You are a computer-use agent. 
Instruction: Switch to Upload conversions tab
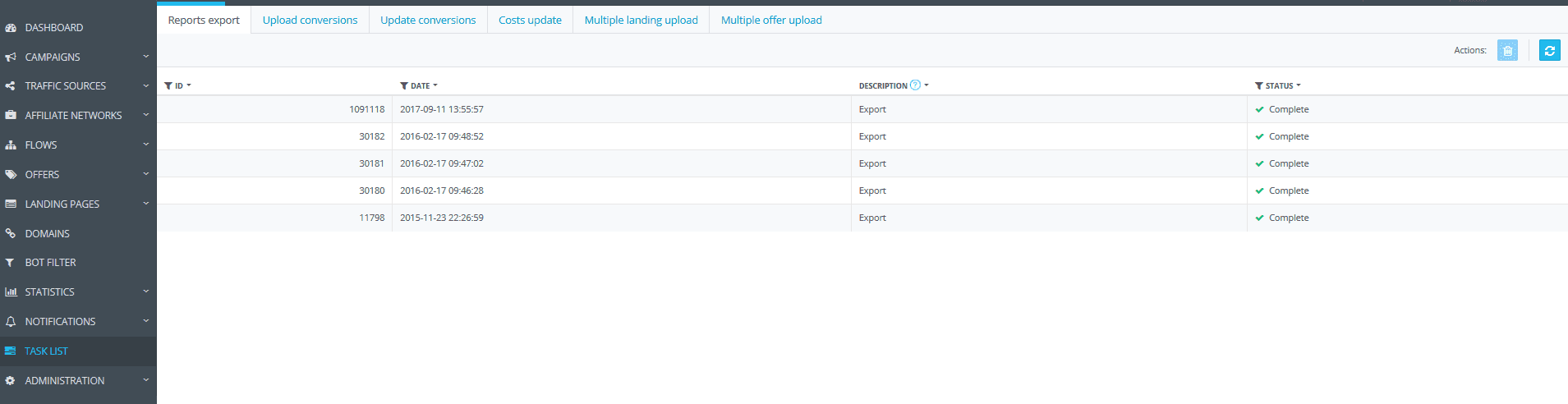pos(310,20)
